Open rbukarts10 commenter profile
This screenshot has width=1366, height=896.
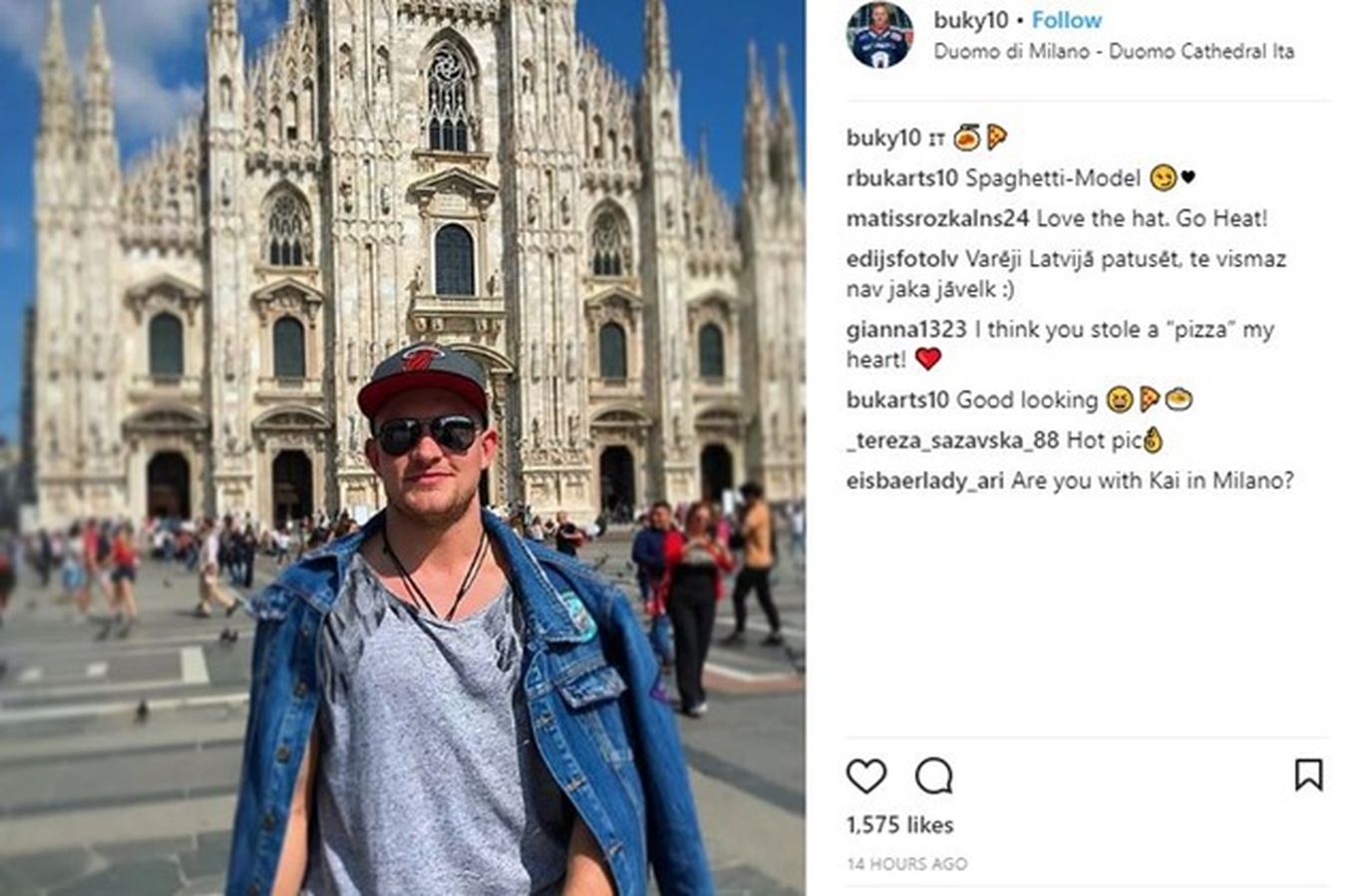tap(901, 178)
